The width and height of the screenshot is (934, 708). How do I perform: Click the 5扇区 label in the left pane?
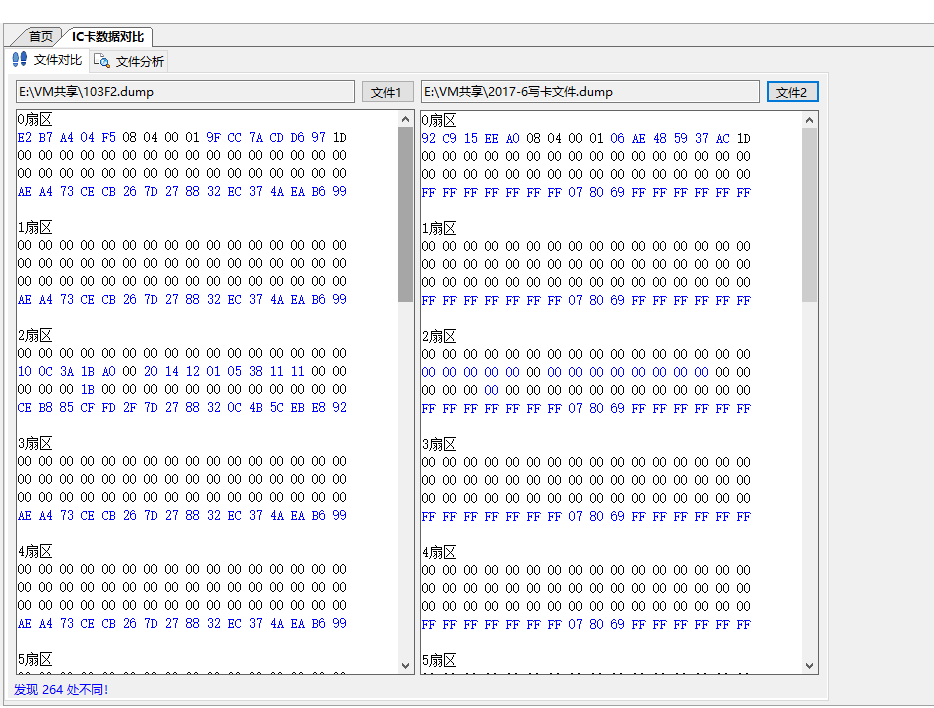[x=35, y=659]
